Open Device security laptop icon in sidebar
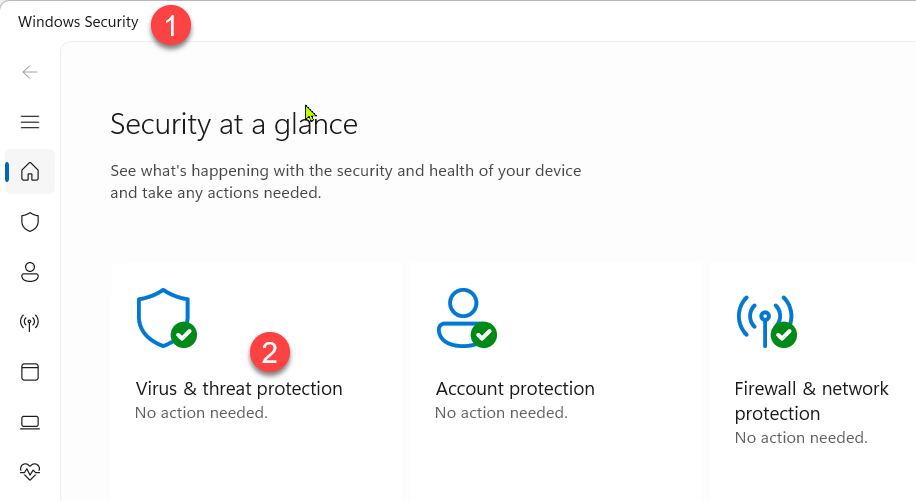This screenshot has height=501, width=916. [x=30, y=422]
